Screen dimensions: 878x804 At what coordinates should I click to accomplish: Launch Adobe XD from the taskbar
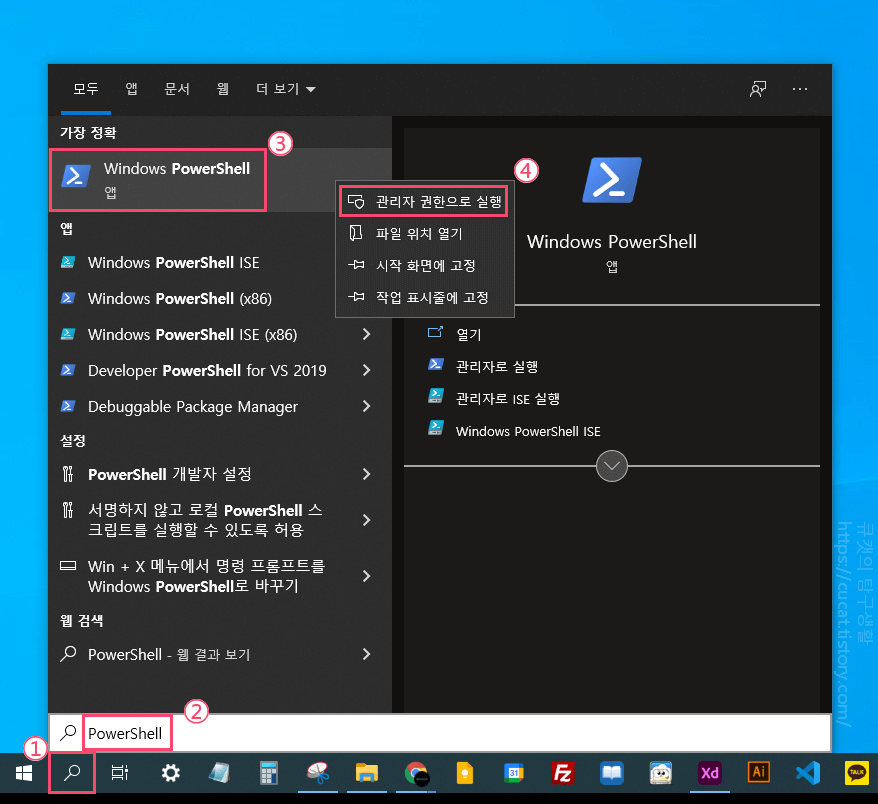[x=709, y=772]
